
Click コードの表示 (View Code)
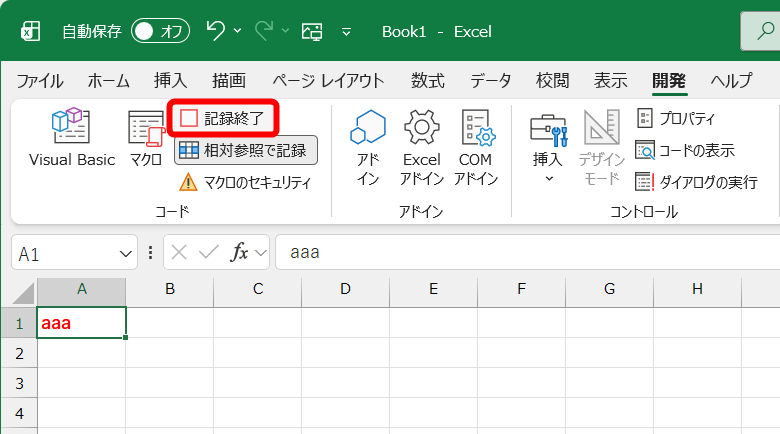pyautogui.click(x=685, y=150)
